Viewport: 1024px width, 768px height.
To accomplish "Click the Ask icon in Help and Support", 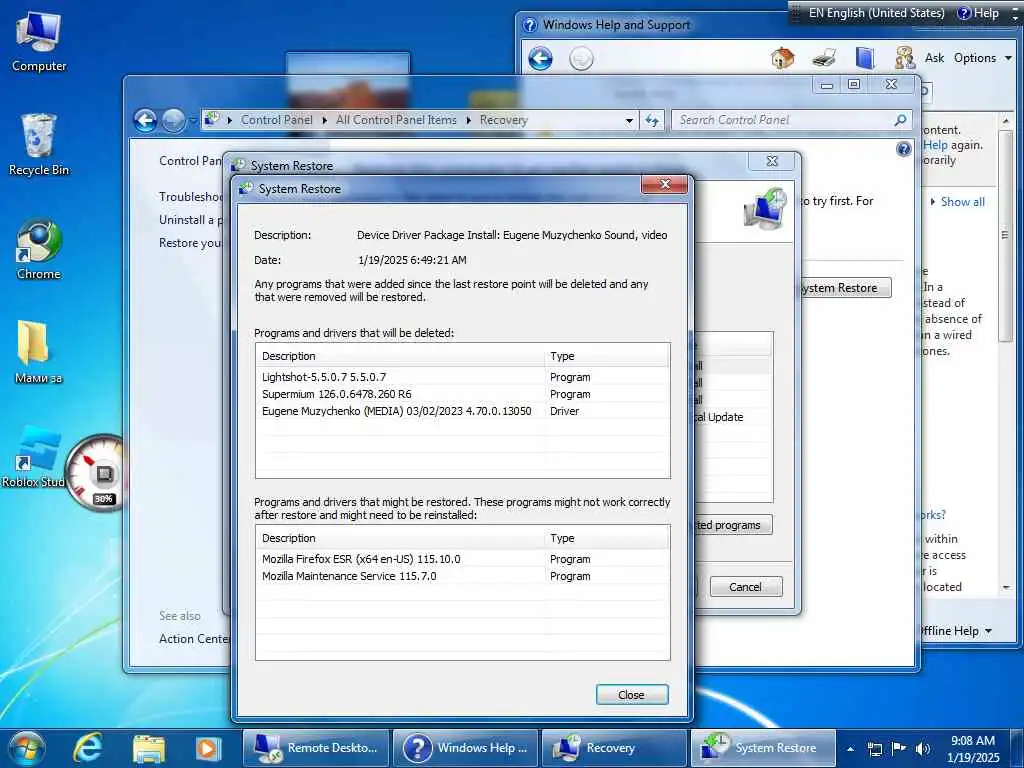I will tap(920, 58).
